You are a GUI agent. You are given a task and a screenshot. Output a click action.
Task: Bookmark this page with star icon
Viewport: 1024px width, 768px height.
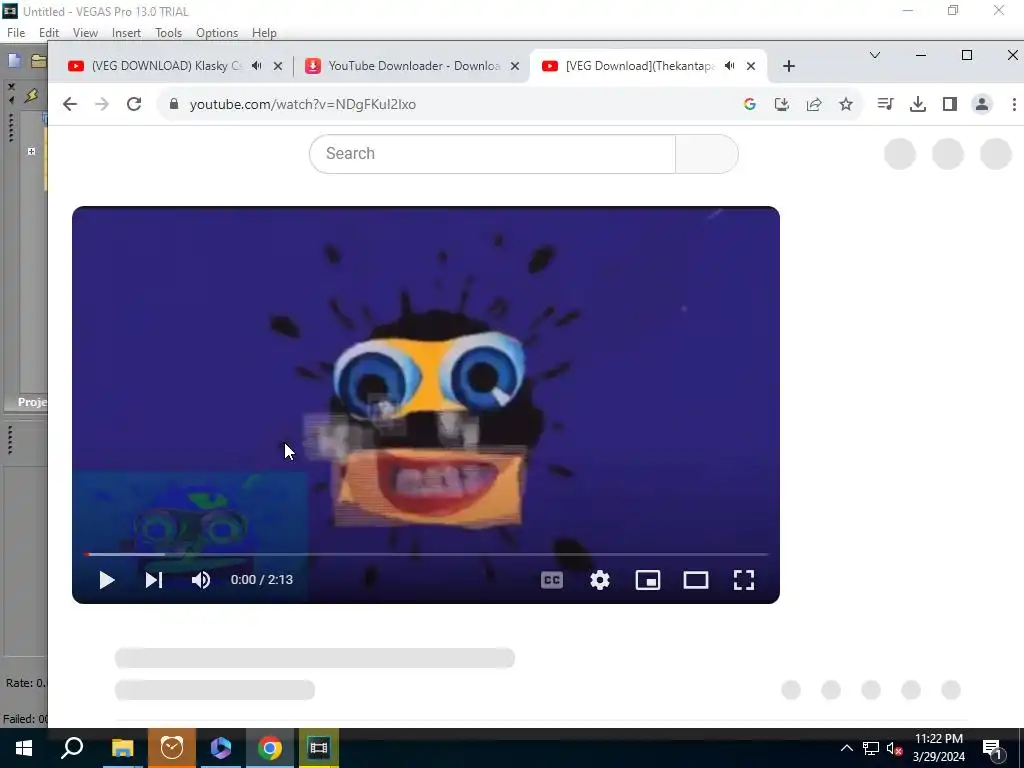tap(846, 104)
